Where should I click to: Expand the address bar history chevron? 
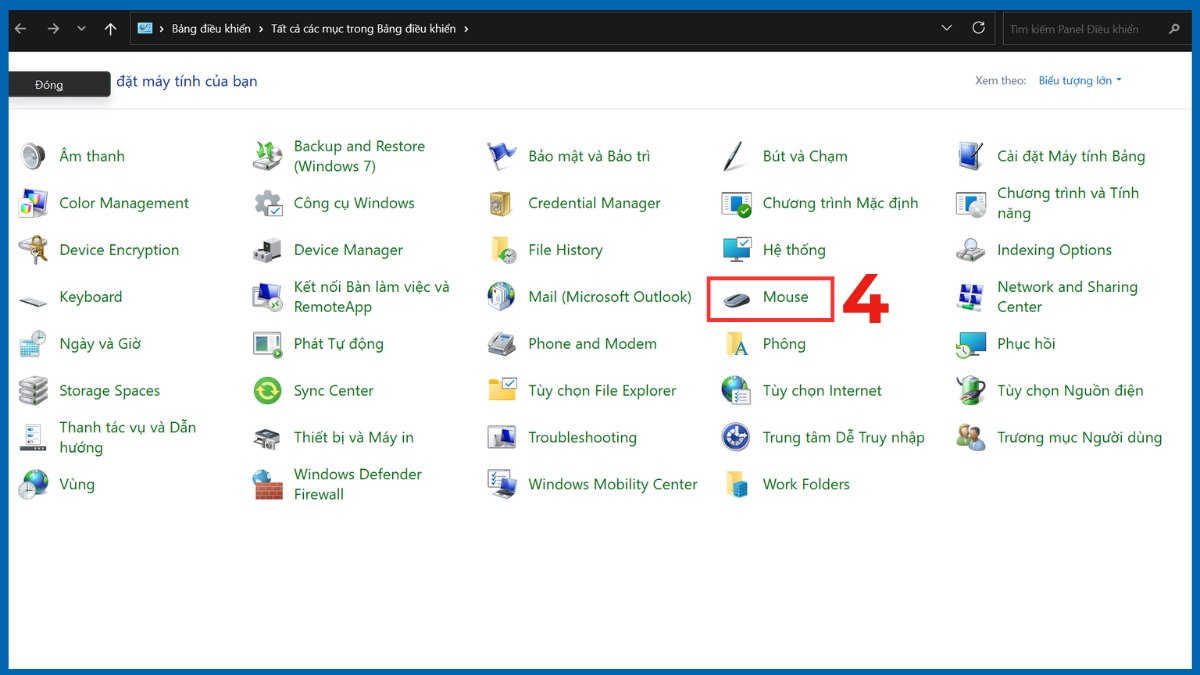point(946,28)
